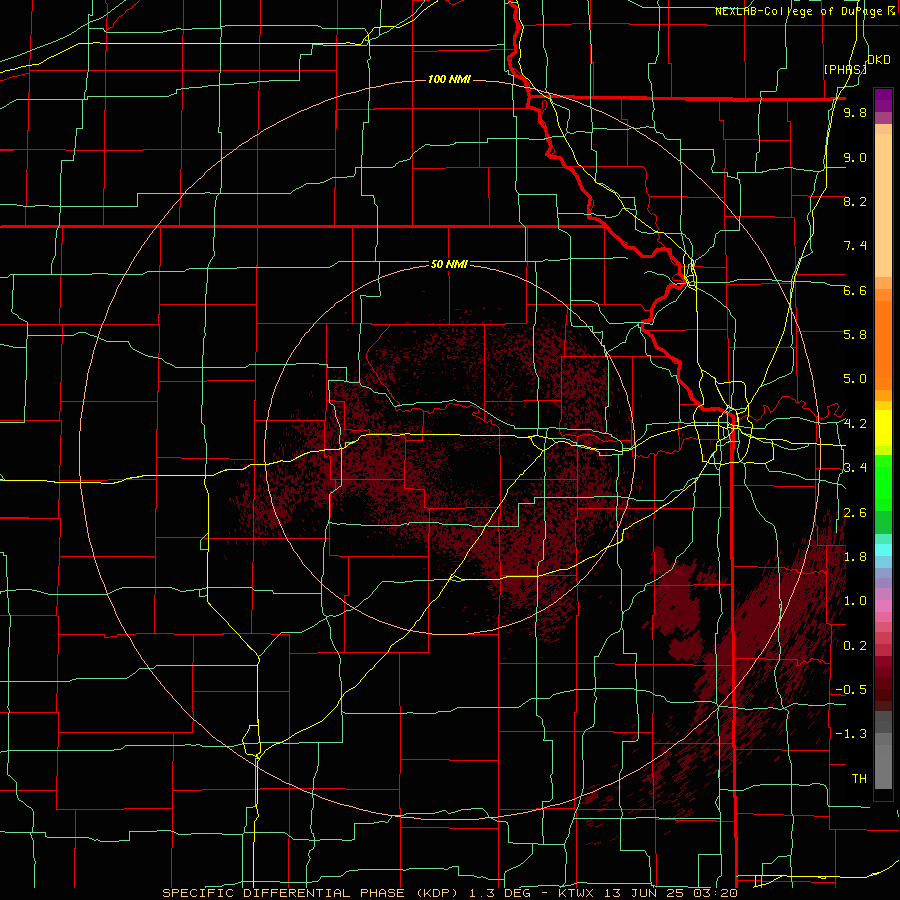Viewport: 900px width, 900px height.
Task: Click the 5.8 value on the color scale
Action: coord(855,335)
